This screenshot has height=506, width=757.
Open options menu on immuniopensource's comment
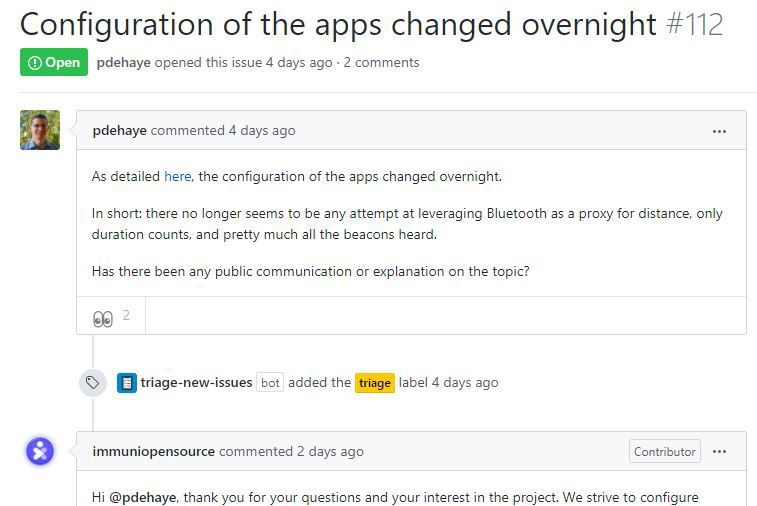point(719,452)
